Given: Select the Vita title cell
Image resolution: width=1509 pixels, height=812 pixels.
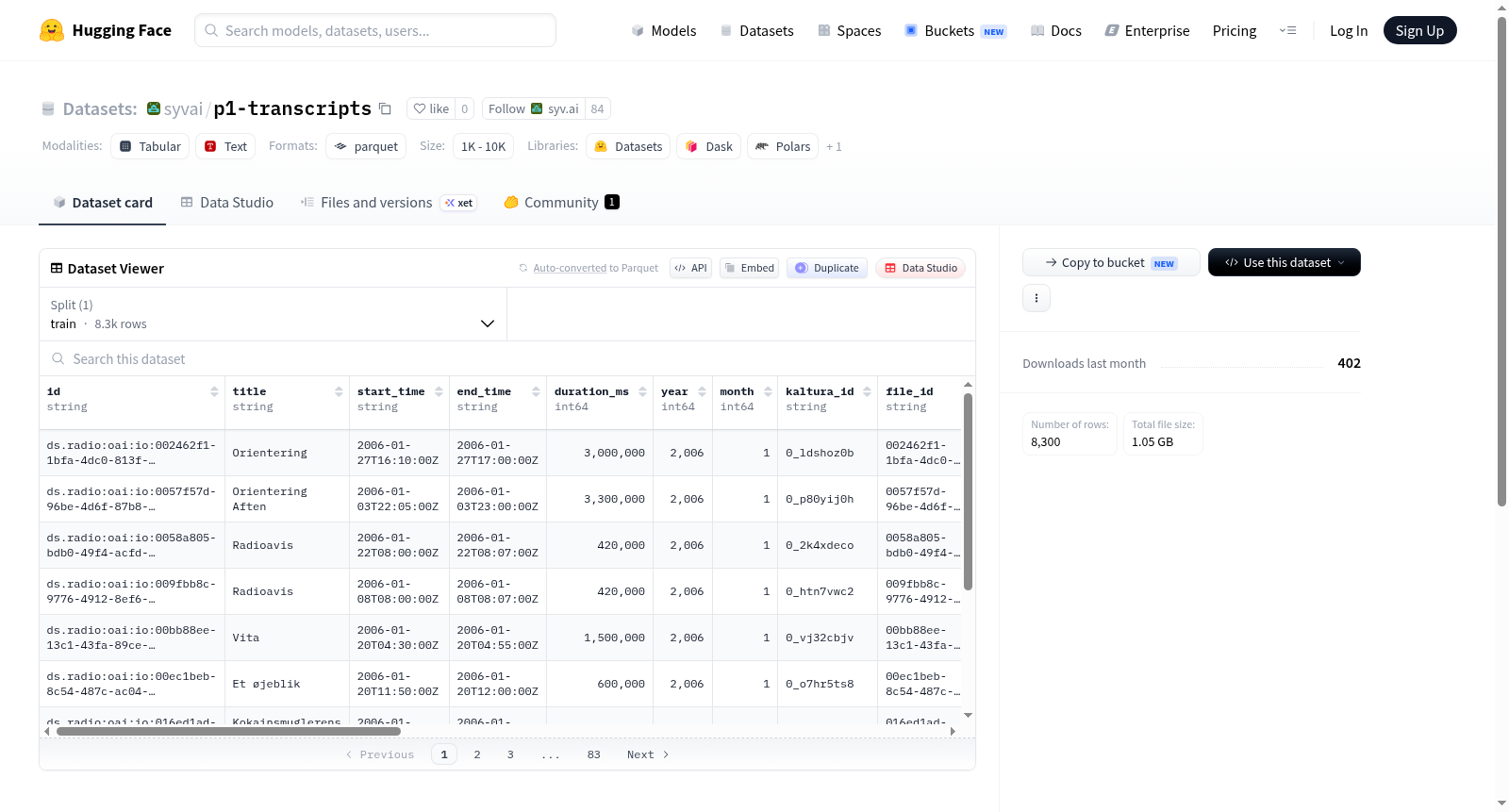Looking at the screenshot, I should click(x=287, y=638).
